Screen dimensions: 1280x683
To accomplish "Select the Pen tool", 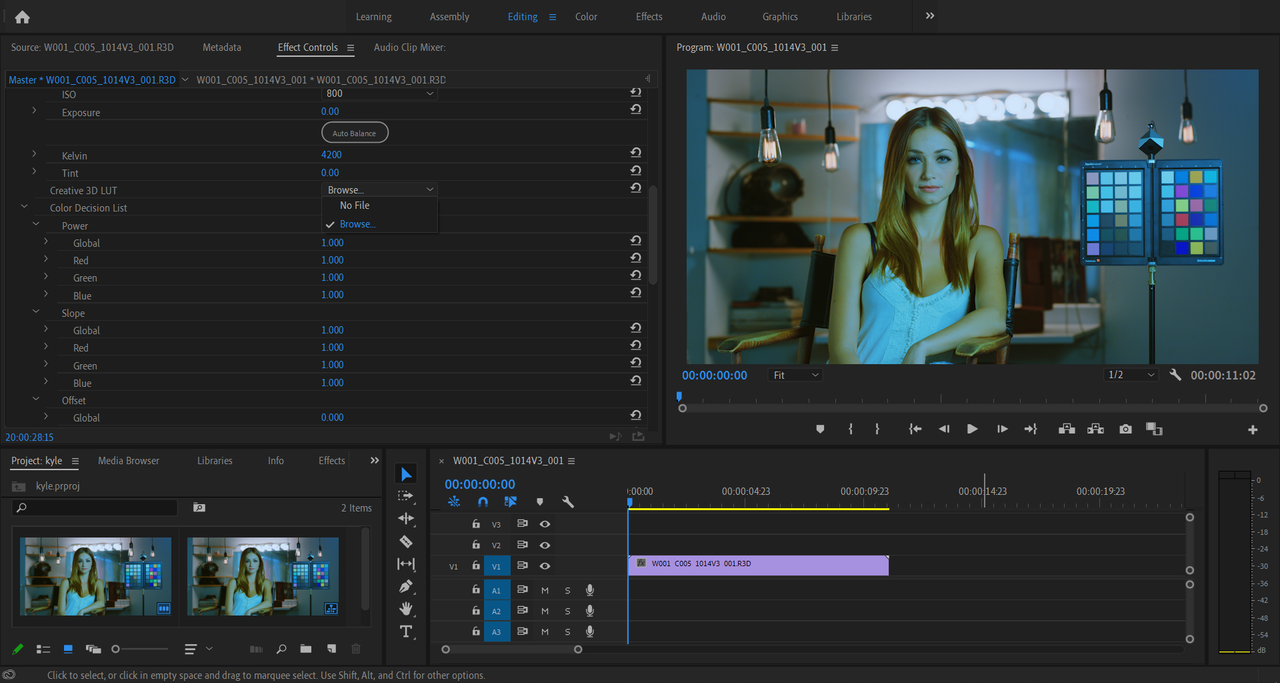I will [x=406, y=586].
